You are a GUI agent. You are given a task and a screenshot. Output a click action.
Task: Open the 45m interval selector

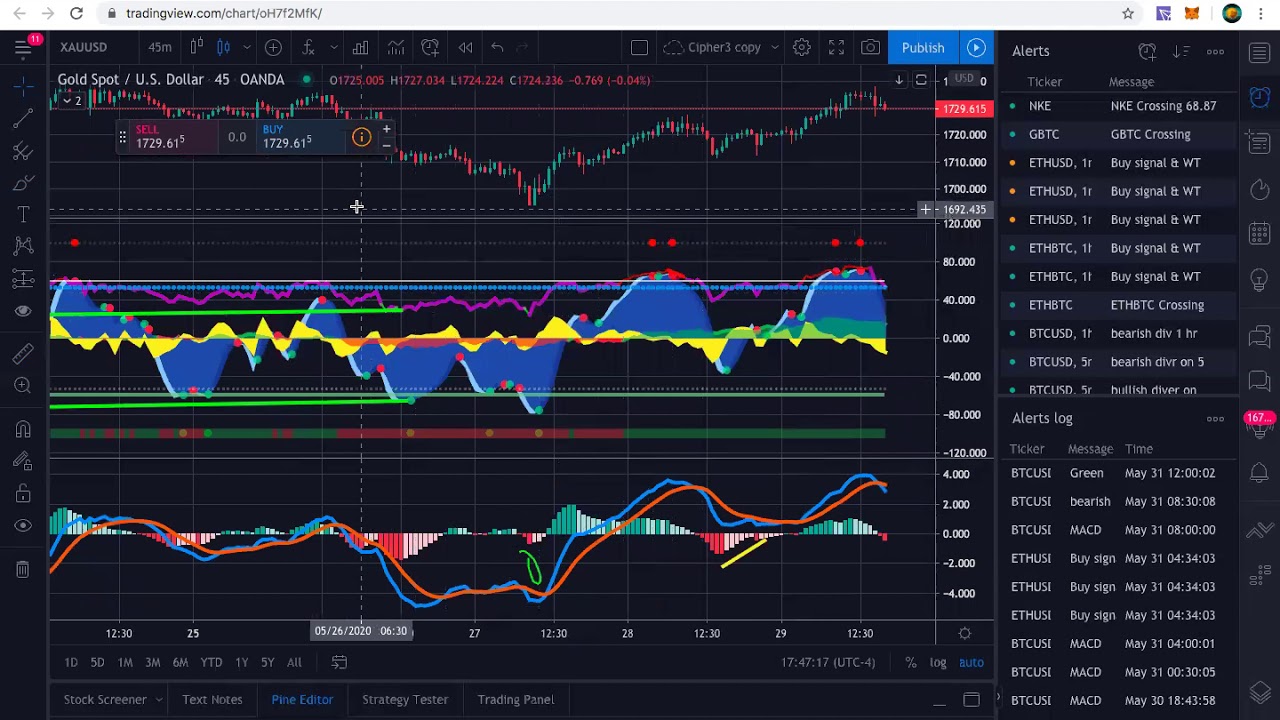pyautogui.click(x=160, y=47)
